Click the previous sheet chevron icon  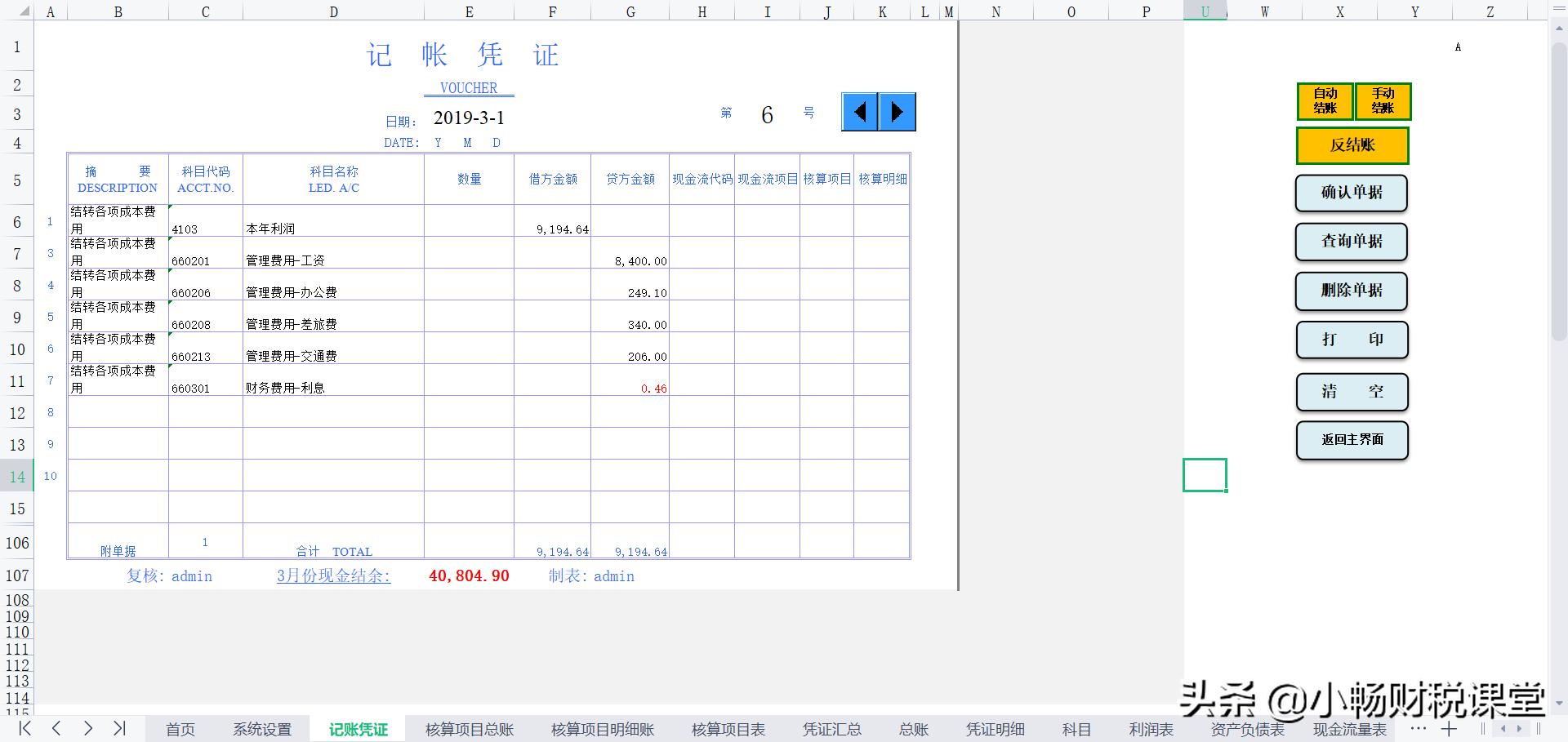coord(56,729)
